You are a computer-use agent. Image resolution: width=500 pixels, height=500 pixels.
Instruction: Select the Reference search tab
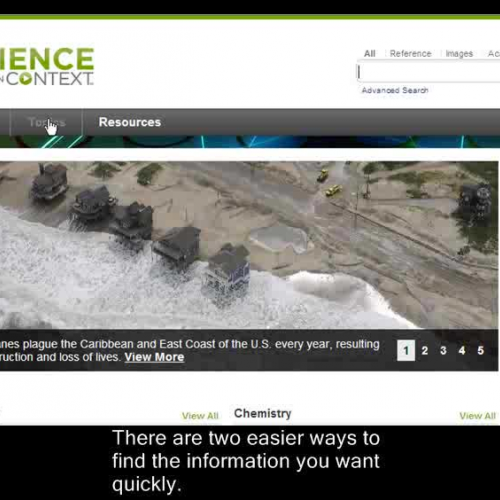411,54
